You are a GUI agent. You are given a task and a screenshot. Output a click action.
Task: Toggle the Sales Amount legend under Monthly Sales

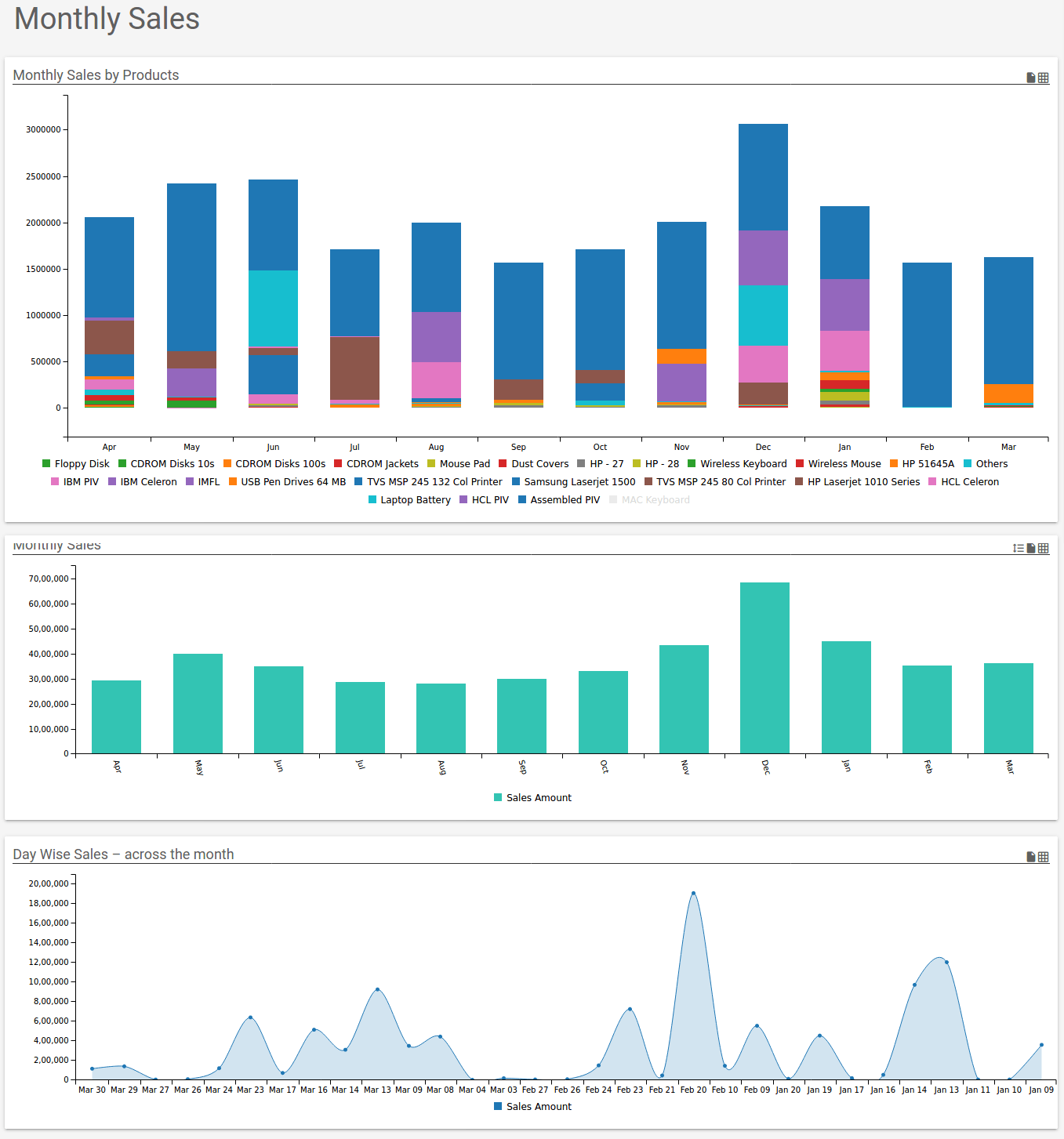pyautogui.click(x=532, y=797)
